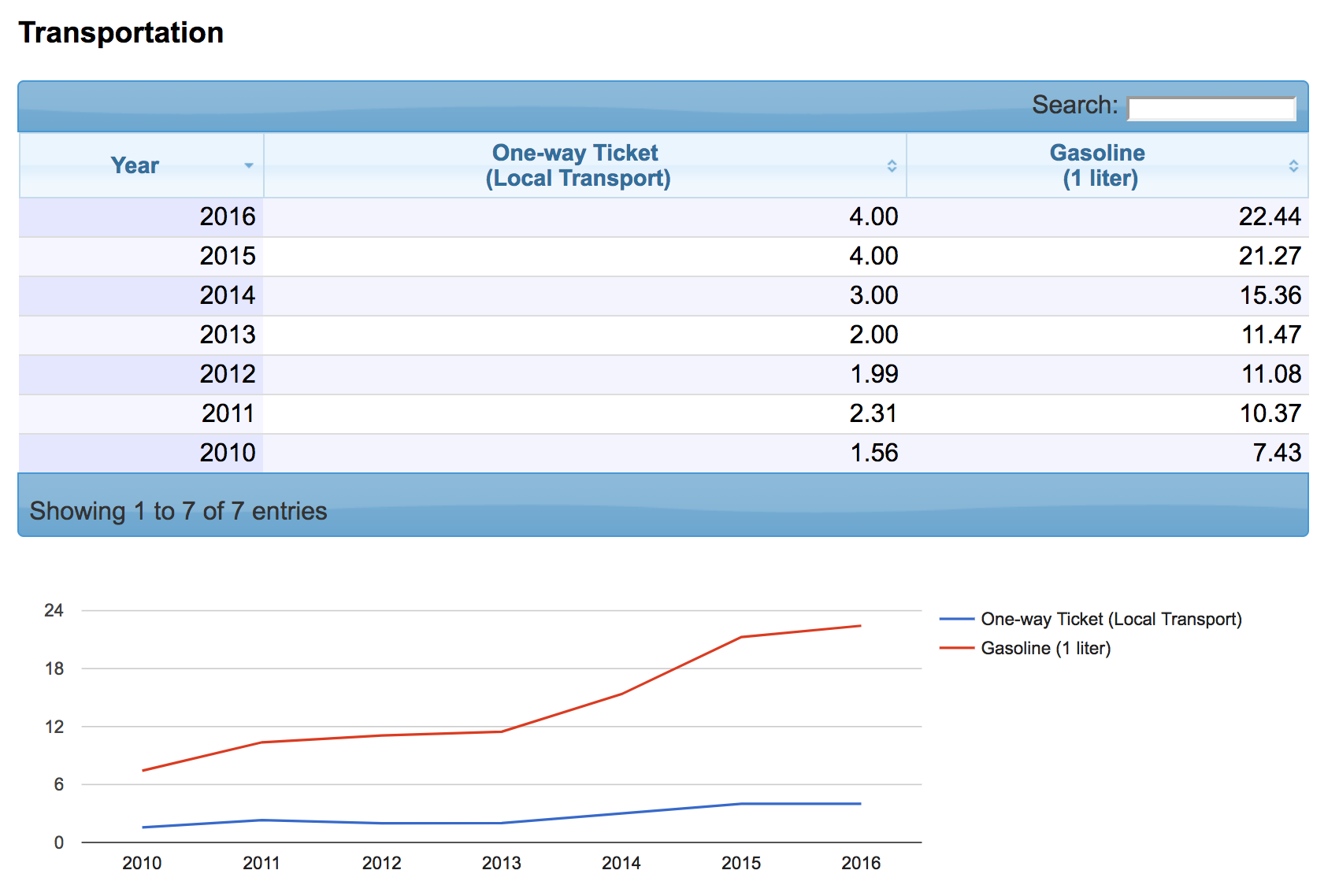
Task: Sort table by One-way Ticket header text
Action: [x=577, y=165]
